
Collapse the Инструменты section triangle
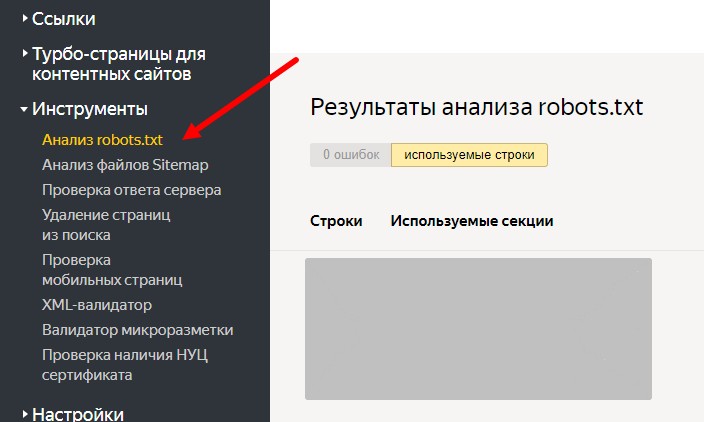coord(24,109)
